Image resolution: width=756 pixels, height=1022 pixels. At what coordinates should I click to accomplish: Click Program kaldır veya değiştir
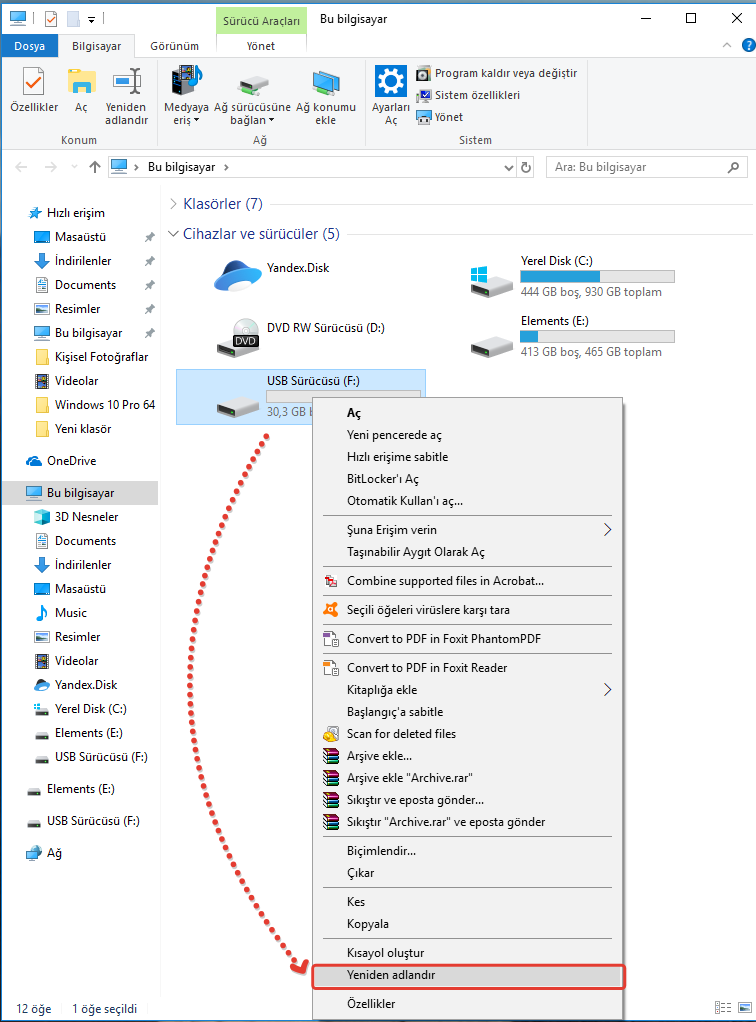(x=505, y=73)
